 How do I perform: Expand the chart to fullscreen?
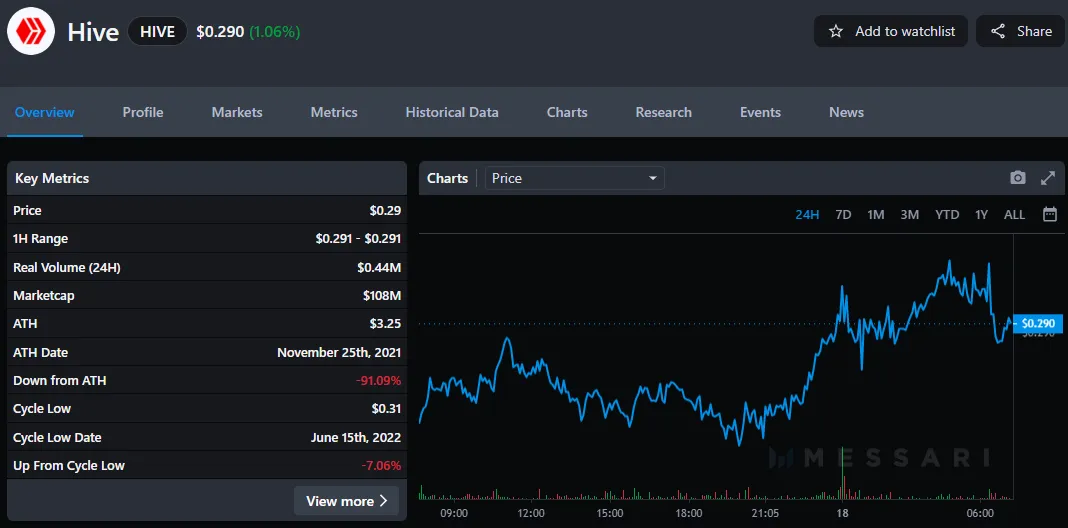1048,178
